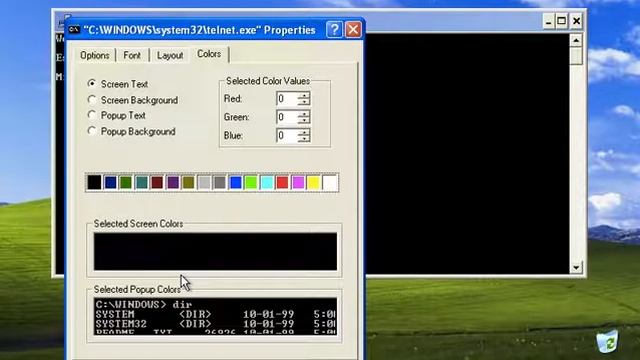Pick the black color swatch
This screenshot has width=640, height=360.
(x=94, y=182)
